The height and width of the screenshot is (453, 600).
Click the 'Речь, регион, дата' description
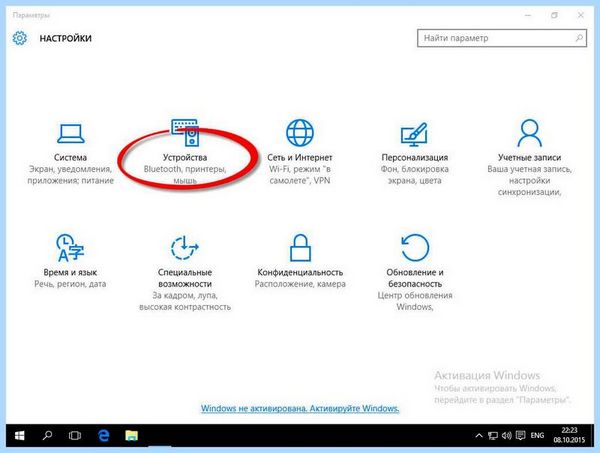[70, 284]
